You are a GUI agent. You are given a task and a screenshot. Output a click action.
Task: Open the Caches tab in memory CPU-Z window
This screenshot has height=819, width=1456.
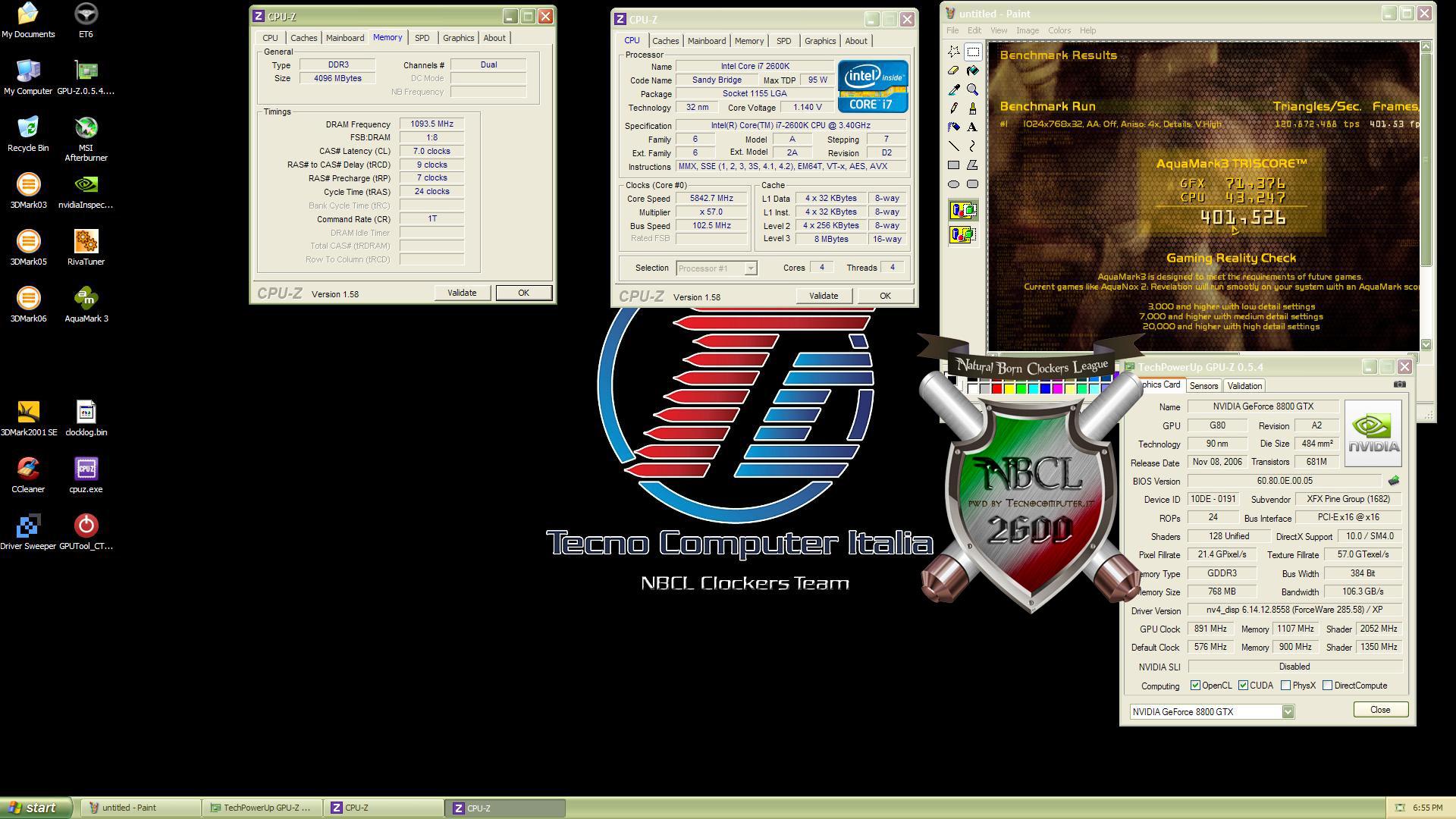(x=303, y=38)
